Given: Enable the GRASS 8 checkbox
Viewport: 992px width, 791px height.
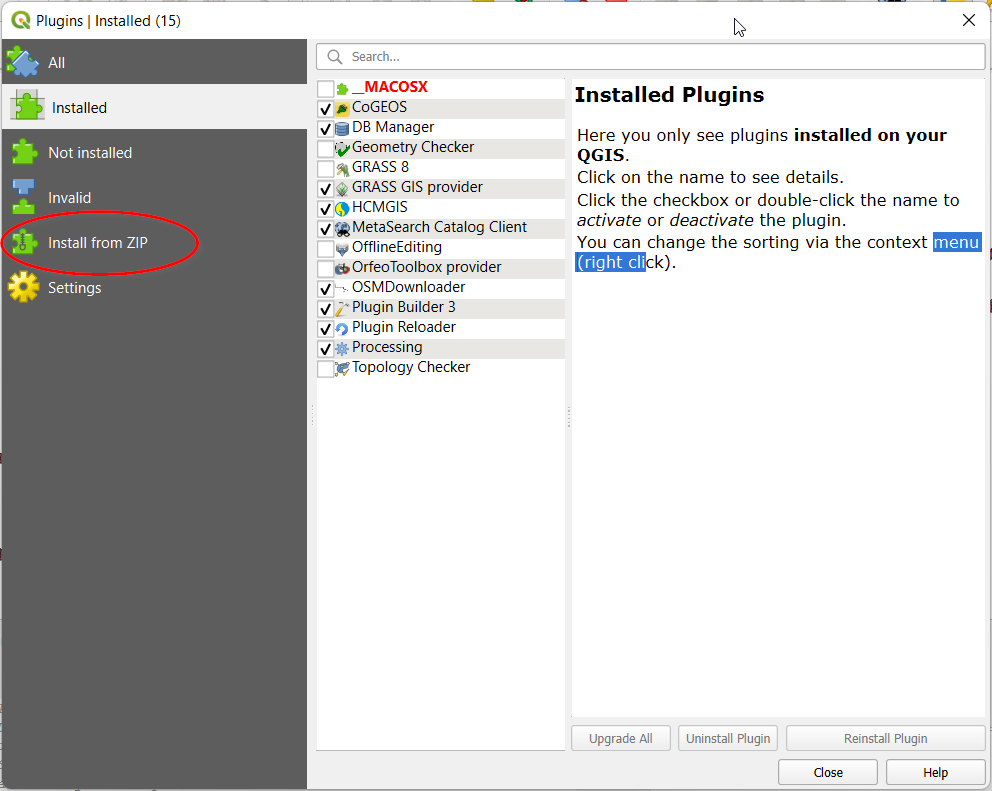Looking at the screenshot, I should point(325,169).
